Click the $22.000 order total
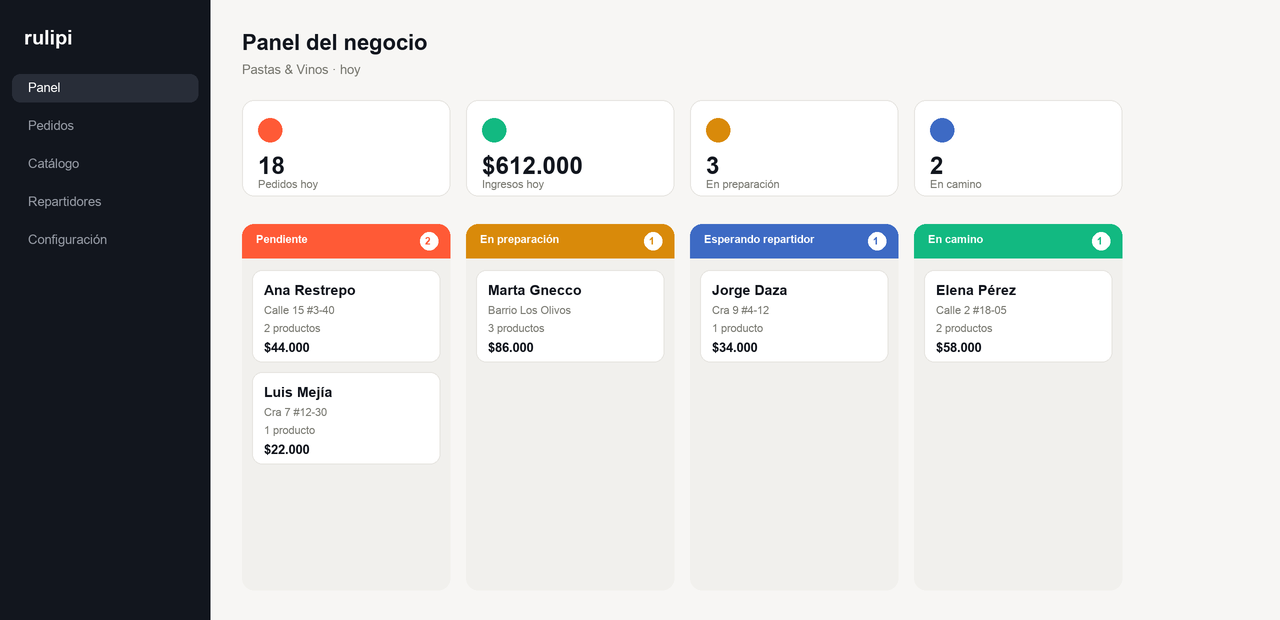This screenshot has height=620, width=1280. (287, 449)
